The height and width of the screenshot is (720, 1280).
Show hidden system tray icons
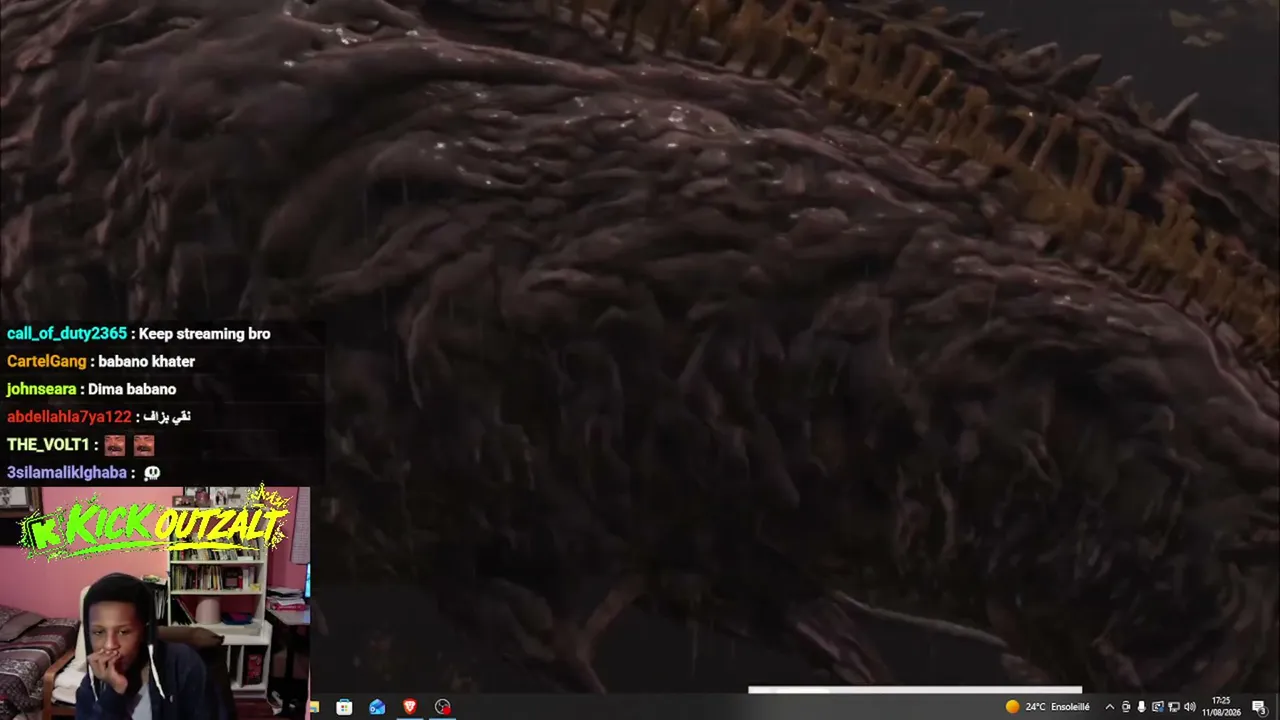coord(1109,707)
